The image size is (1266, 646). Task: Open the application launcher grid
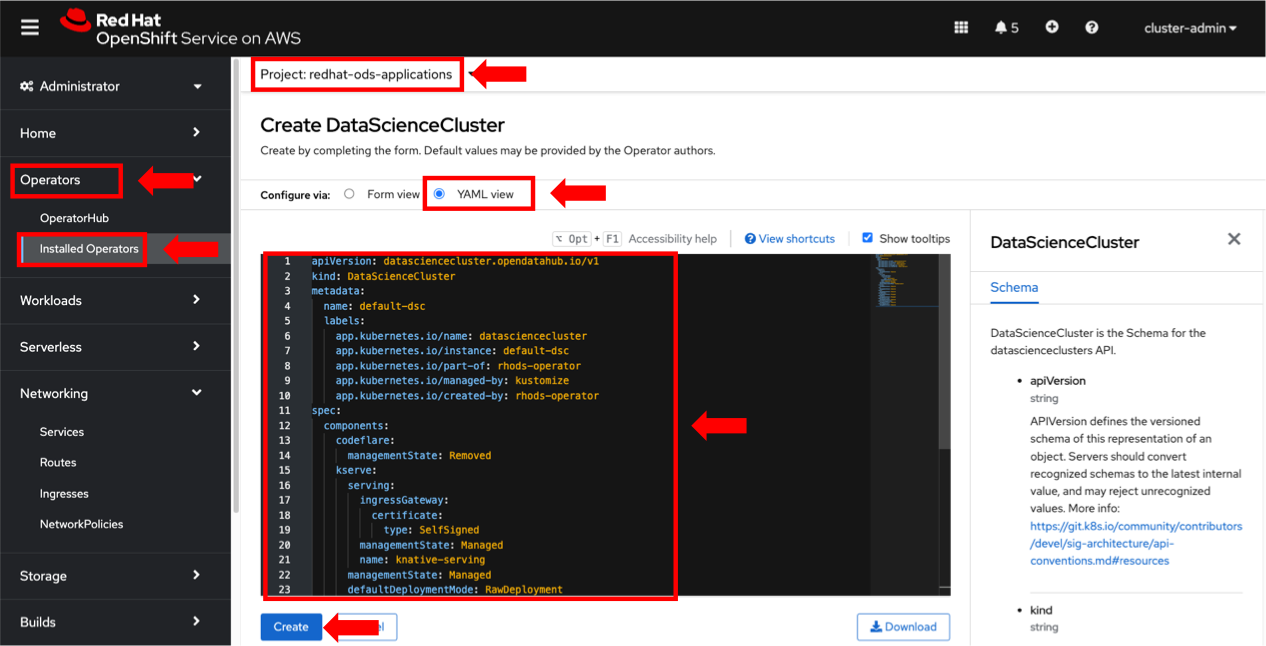[961, 27]
